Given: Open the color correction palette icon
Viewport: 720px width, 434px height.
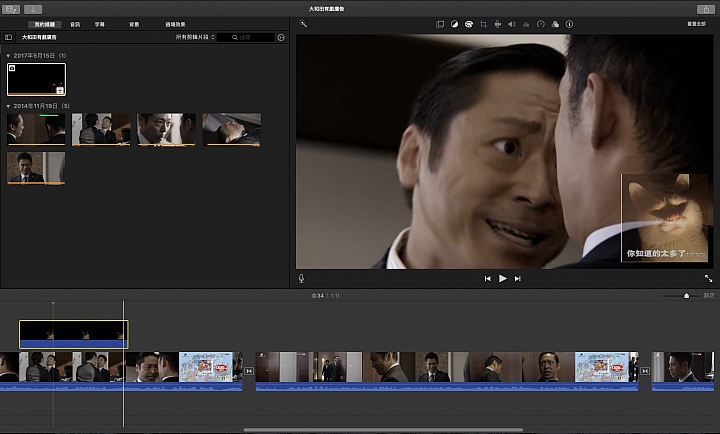Looking at the screenshot, I should [469, 24].
